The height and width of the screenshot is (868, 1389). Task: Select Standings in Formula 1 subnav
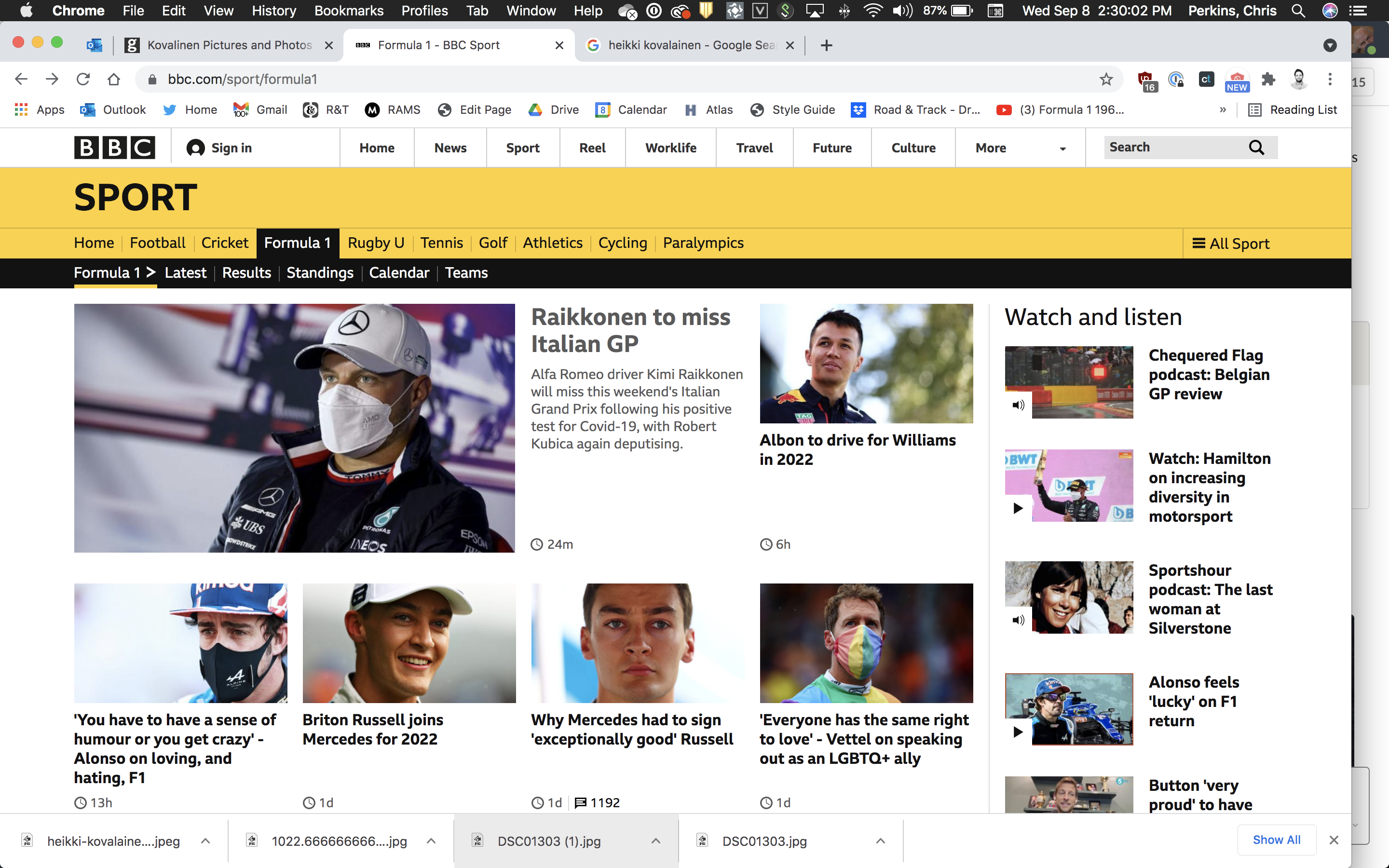click(320, 272)
